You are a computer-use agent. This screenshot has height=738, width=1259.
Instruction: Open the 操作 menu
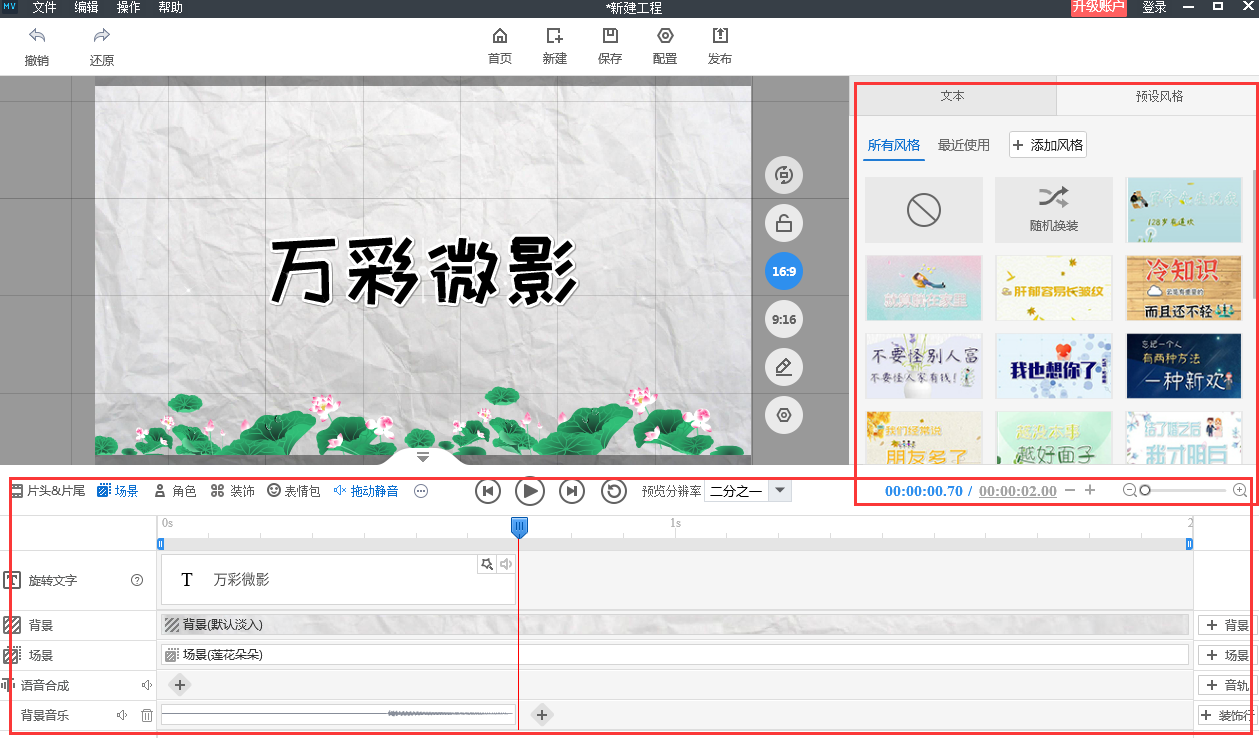point(128,7)
